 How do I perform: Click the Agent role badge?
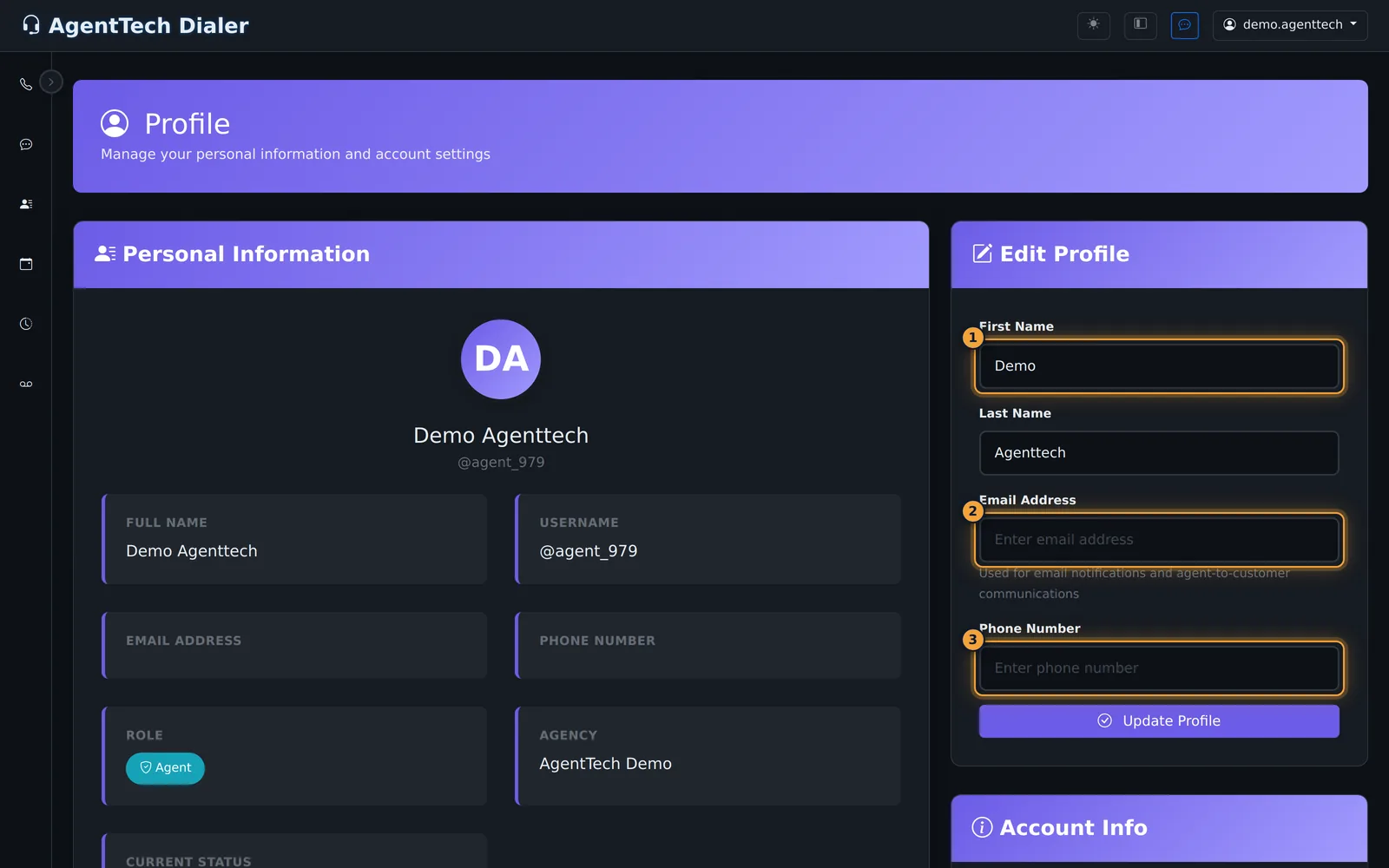(x=165, y=768)
